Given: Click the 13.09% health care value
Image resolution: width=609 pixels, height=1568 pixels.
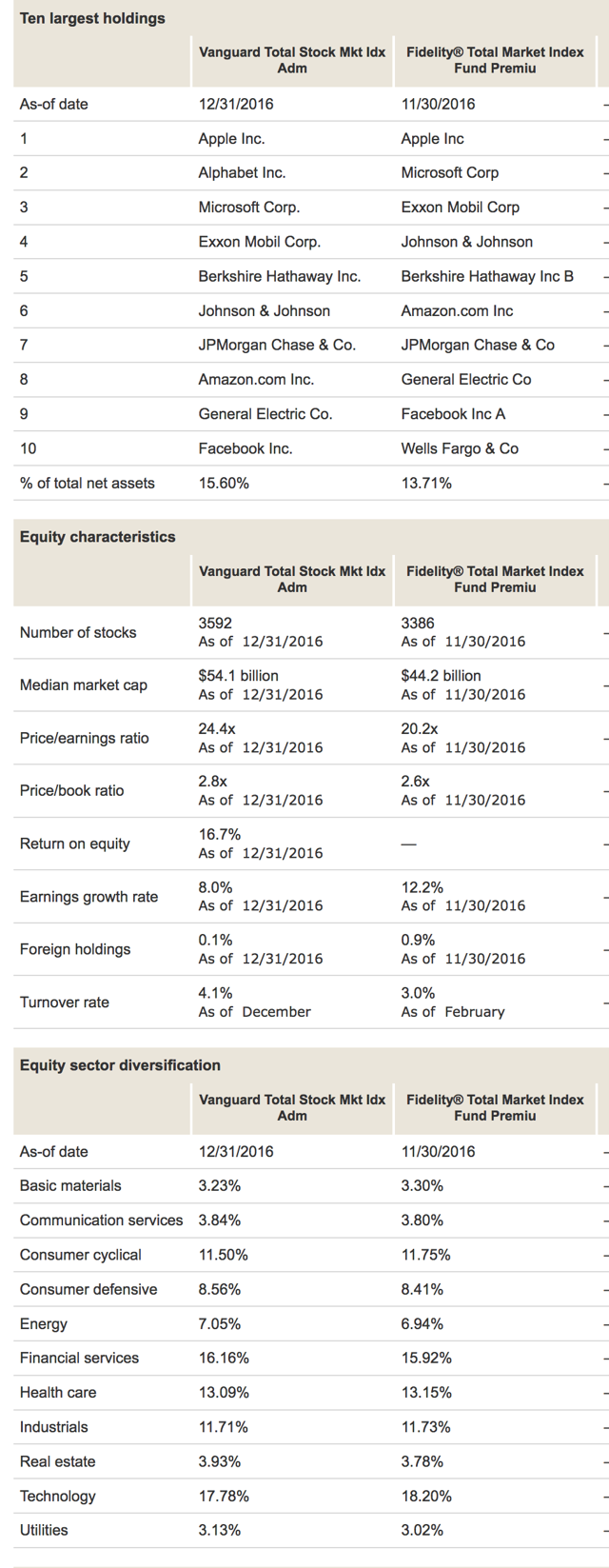Looking at the screenshot, I should (224, 1393).
